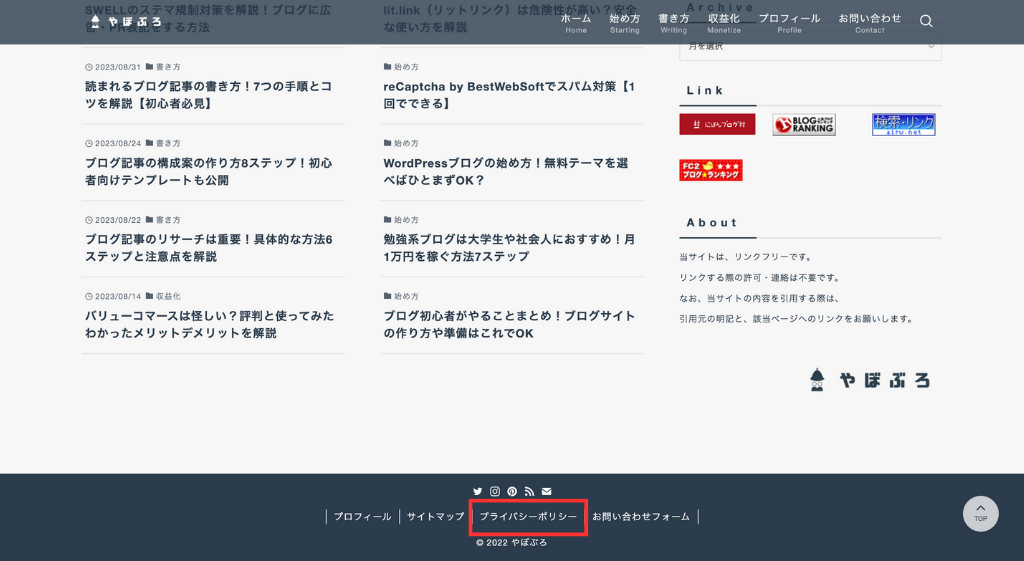Go to ホーム Home menu item
Image resolution: width=1024 pixels, height=561 pixels.
pyautogui.click(x=576, y=24)
